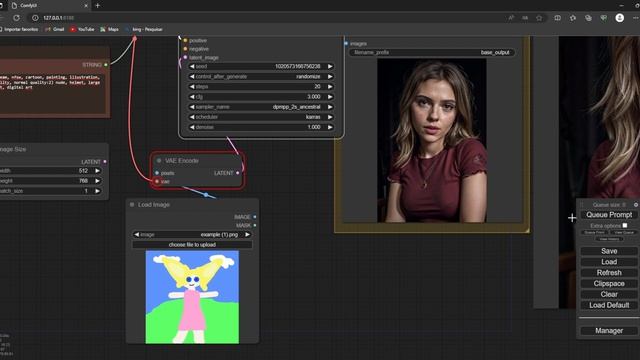The image size is (640, 360).
Task: Add page to favorites star icon
Action: point(539,18)
